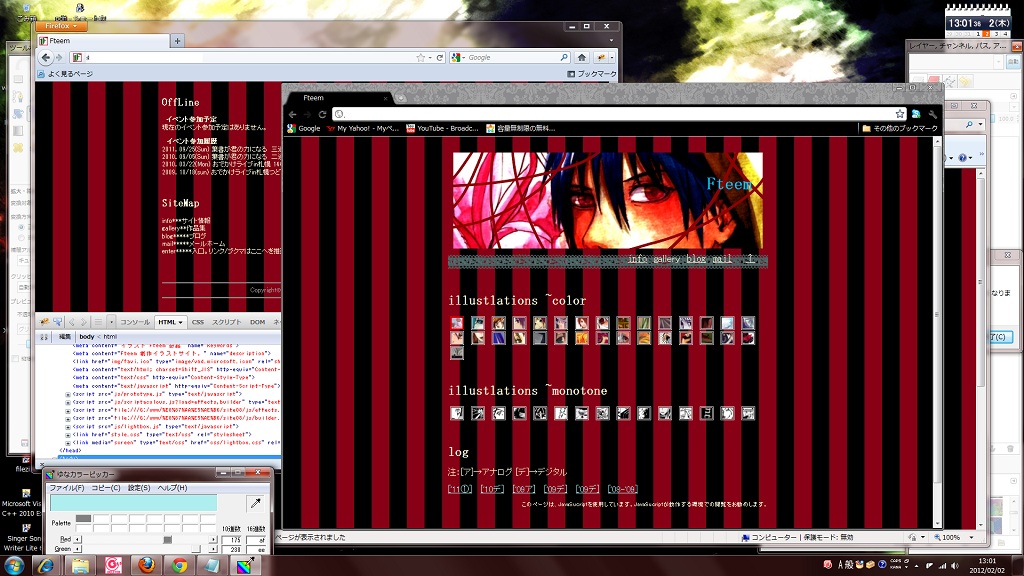Image resolution: width=1024 pixels, height=576 pixels.
Task: Expand the style.css link node in Firebug
Action: [x=68, y=434]
